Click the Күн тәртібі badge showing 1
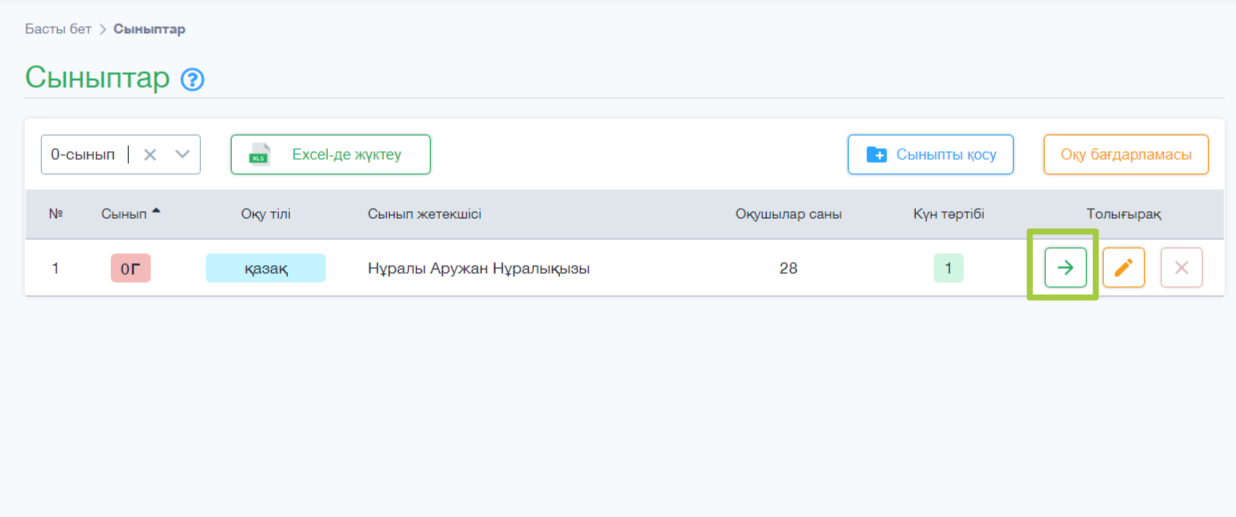The image size is (1236, 517). point(948,268)
